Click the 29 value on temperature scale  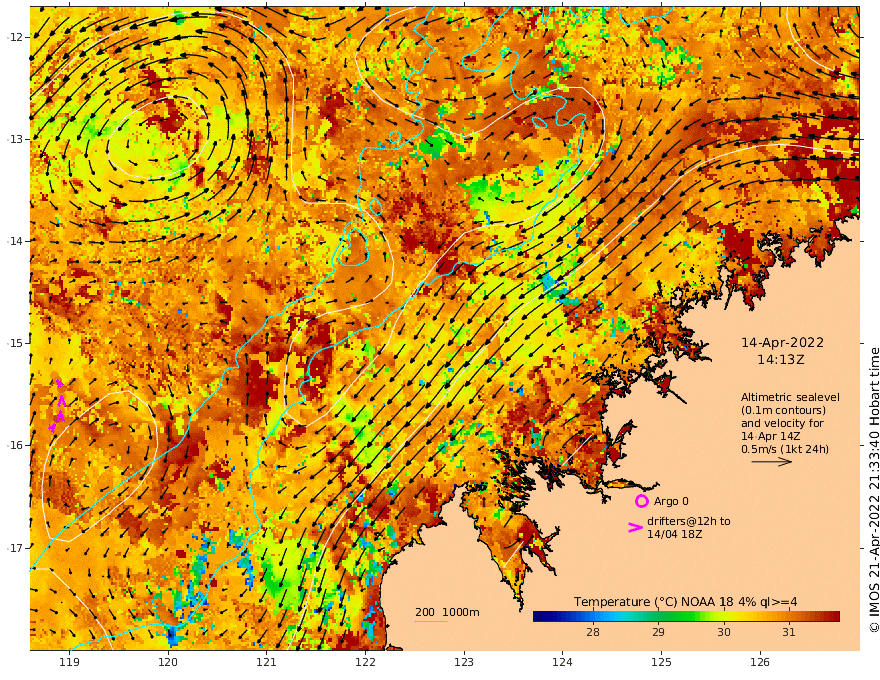click(658, 632)
